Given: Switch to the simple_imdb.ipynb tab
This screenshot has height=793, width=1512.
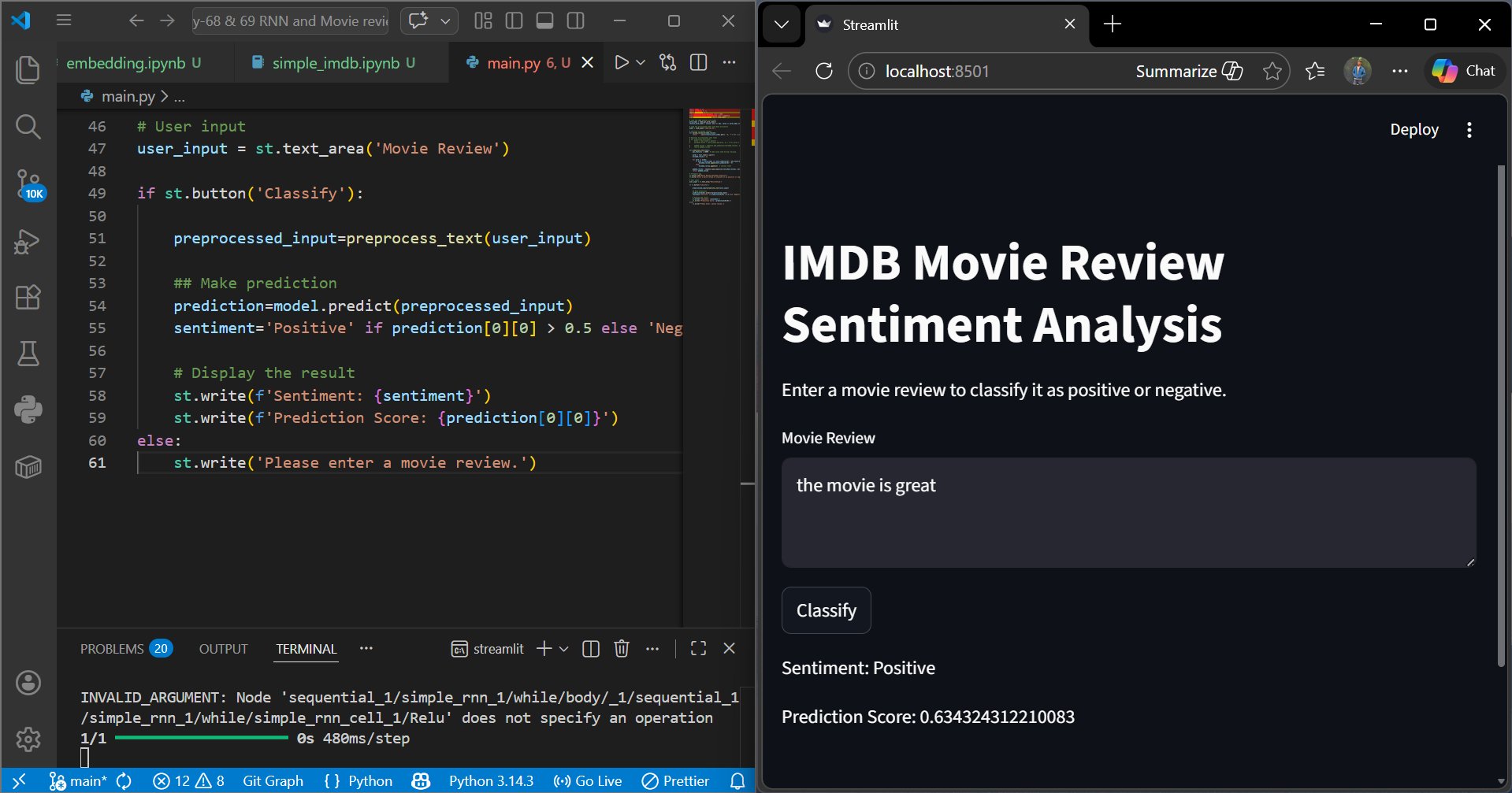Looking at the screenshot, I should [x=336, y=63].
